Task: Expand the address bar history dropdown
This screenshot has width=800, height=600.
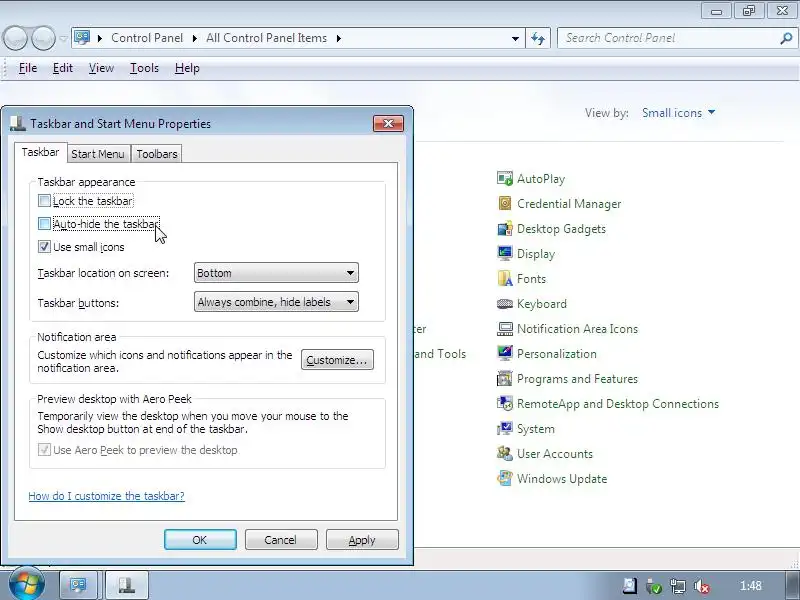Action: coord(515,38)
